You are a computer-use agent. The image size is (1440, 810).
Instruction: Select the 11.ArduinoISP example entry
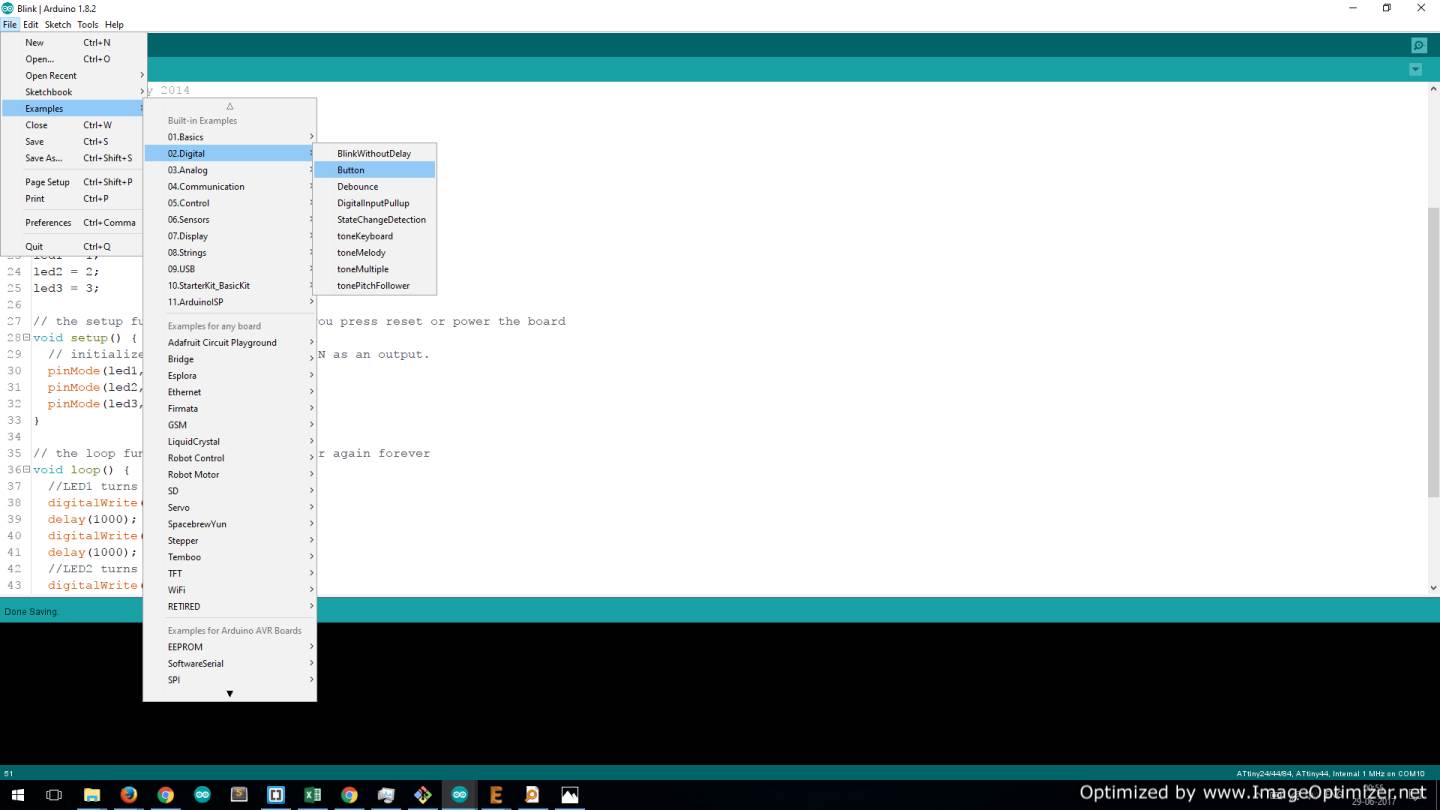pos(230,302)
